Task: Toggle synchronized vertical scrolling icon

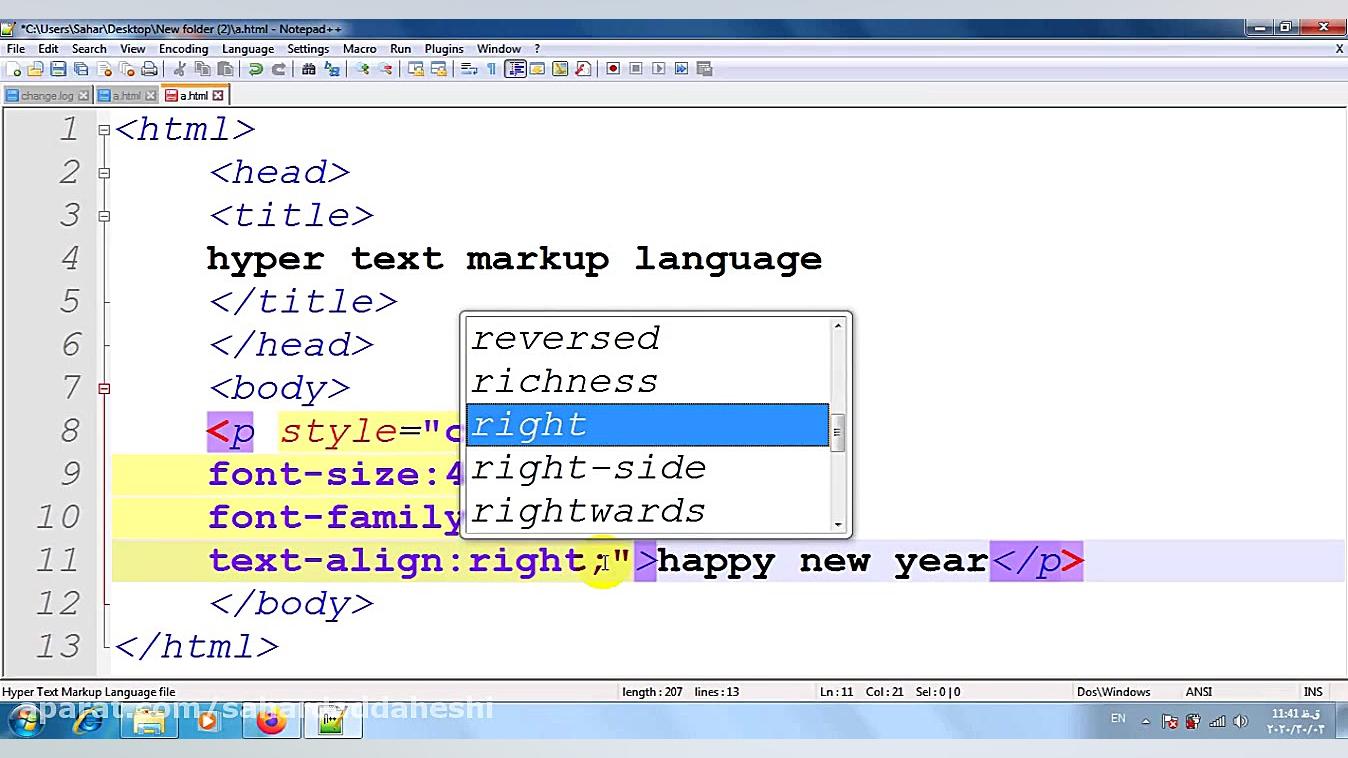Action: [416, 69]
